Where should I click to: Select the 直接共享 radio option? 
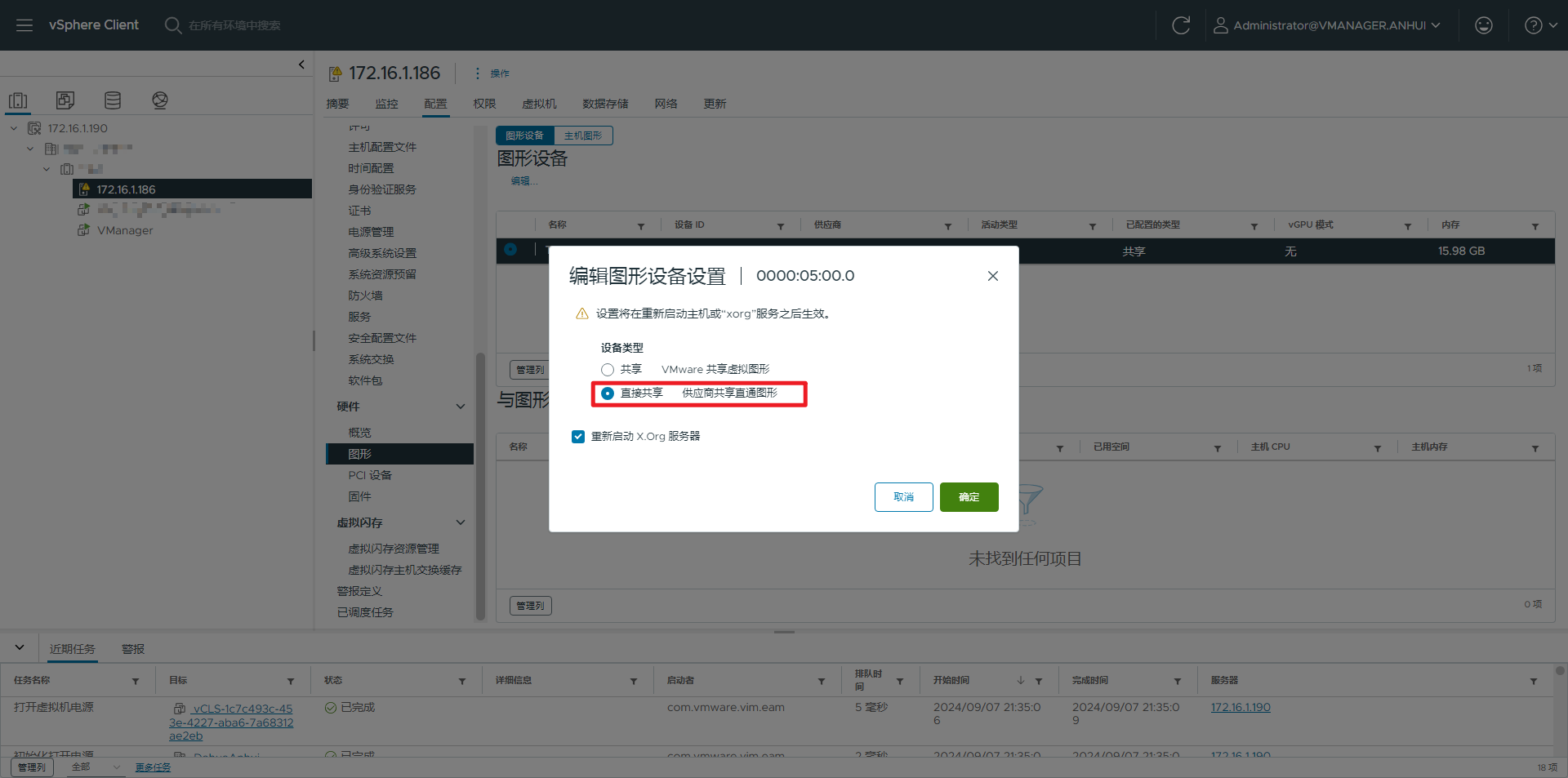tap(608, 393)
